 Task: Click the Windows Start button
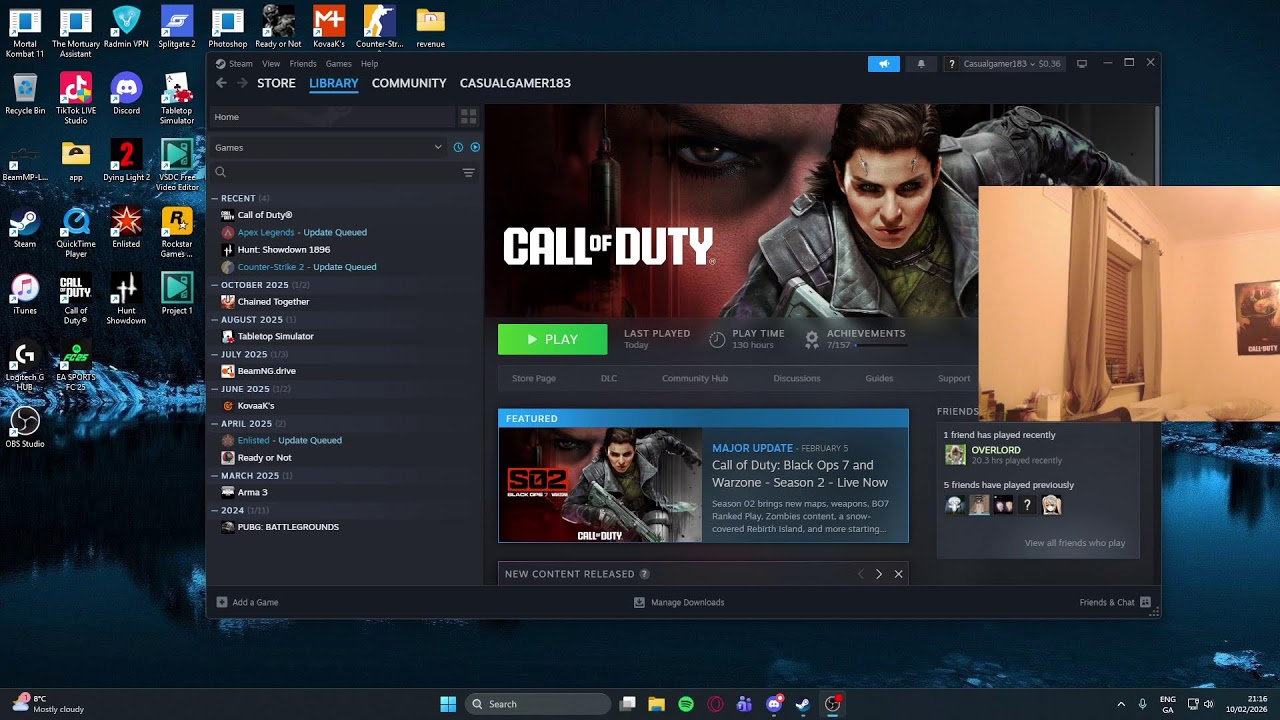tap(448, 704)
